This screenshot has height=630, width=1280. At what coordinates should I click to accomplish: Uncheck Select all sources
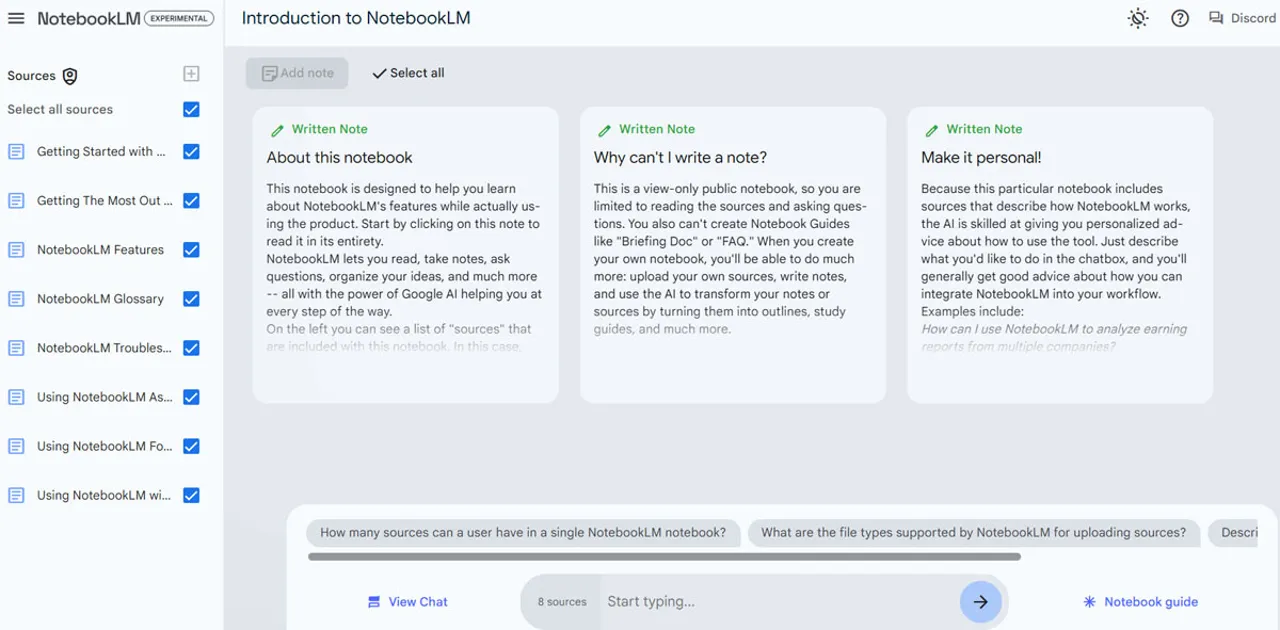[191, 109]
